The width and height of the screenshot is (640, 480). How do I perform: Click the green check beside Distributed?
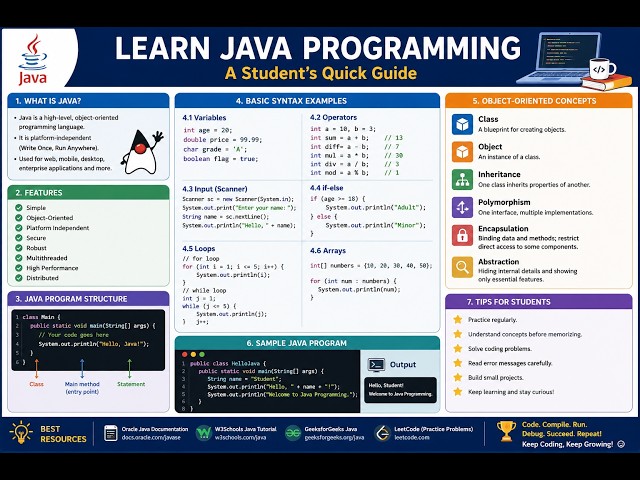click(19, 278)
